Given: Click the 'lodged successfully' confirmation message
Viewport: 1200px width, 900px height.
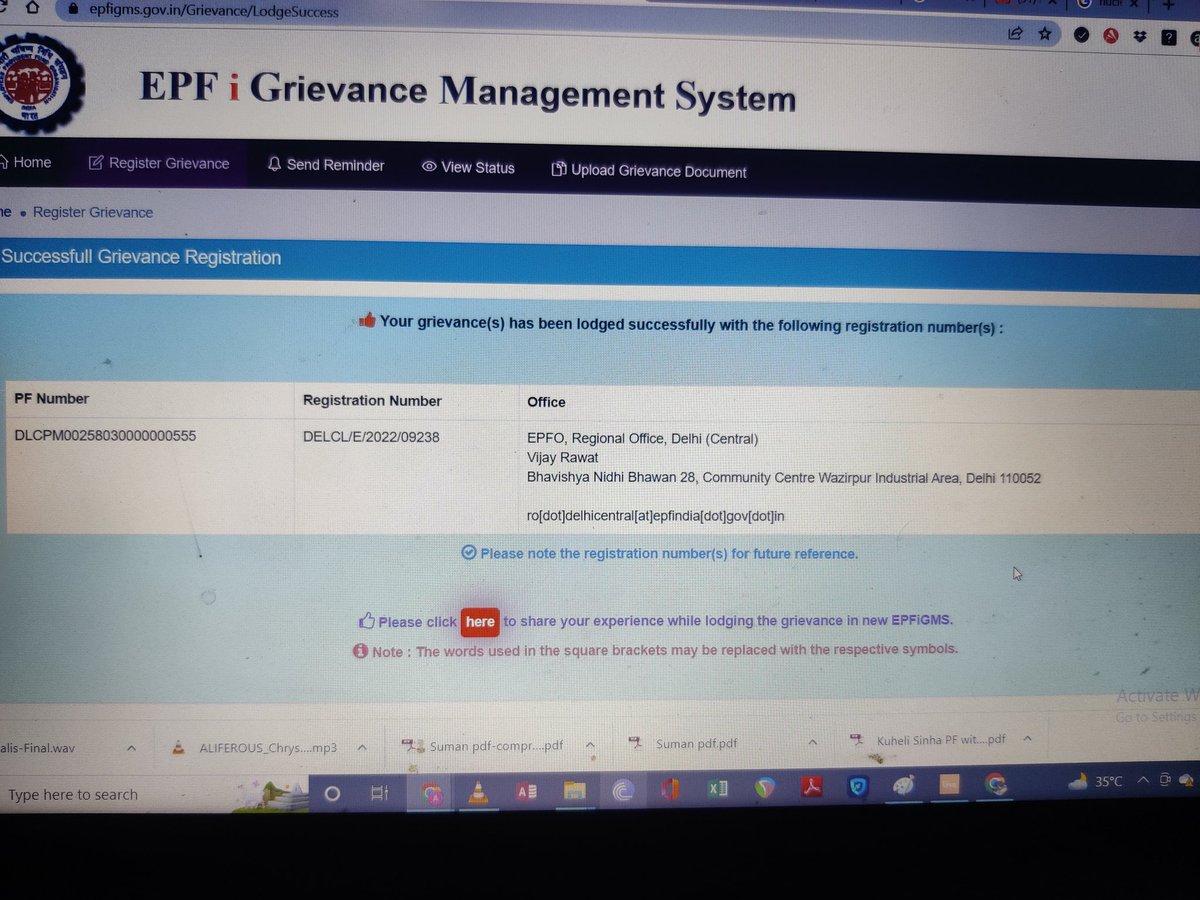Looking at the screenshot, I should [691, 325].
